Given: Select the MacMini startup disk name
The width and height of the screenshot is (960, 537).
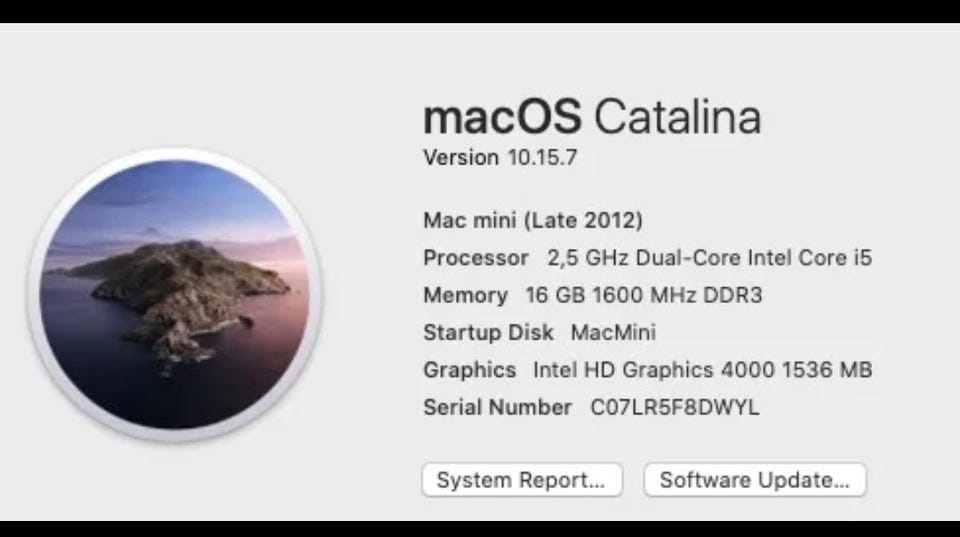Looking at the screenshot, I should coord(613,333).
